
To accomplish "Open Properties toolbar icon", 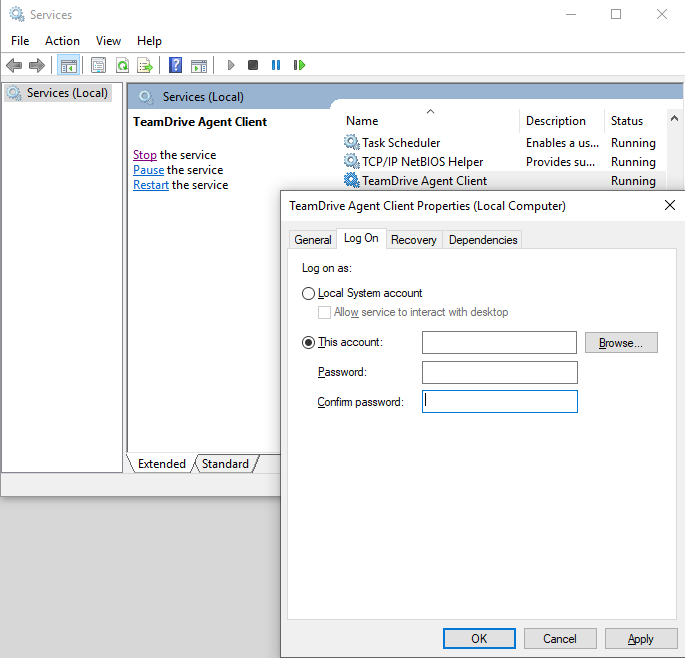I will 98,66.
